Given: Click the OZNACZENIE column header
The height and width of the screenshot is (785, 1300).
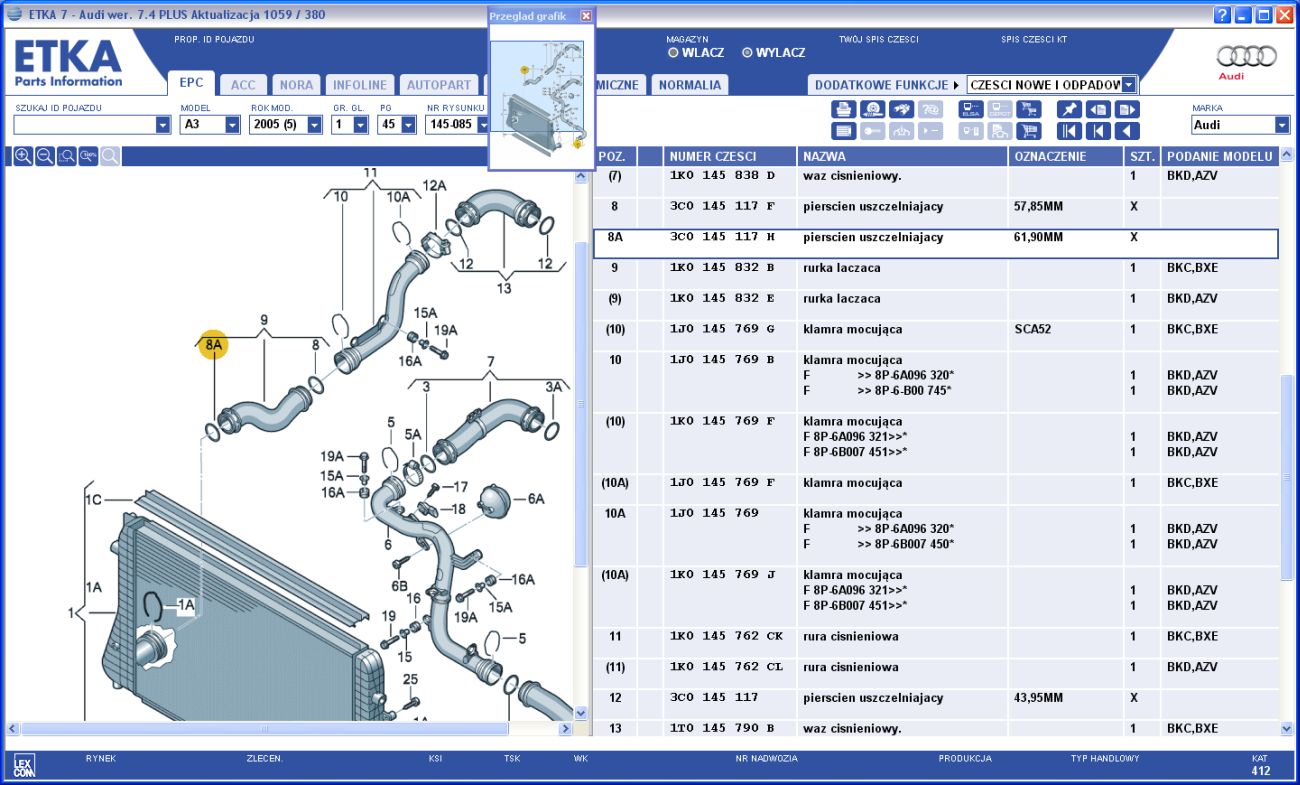Looking at the screenshot, I should 1065,157.
